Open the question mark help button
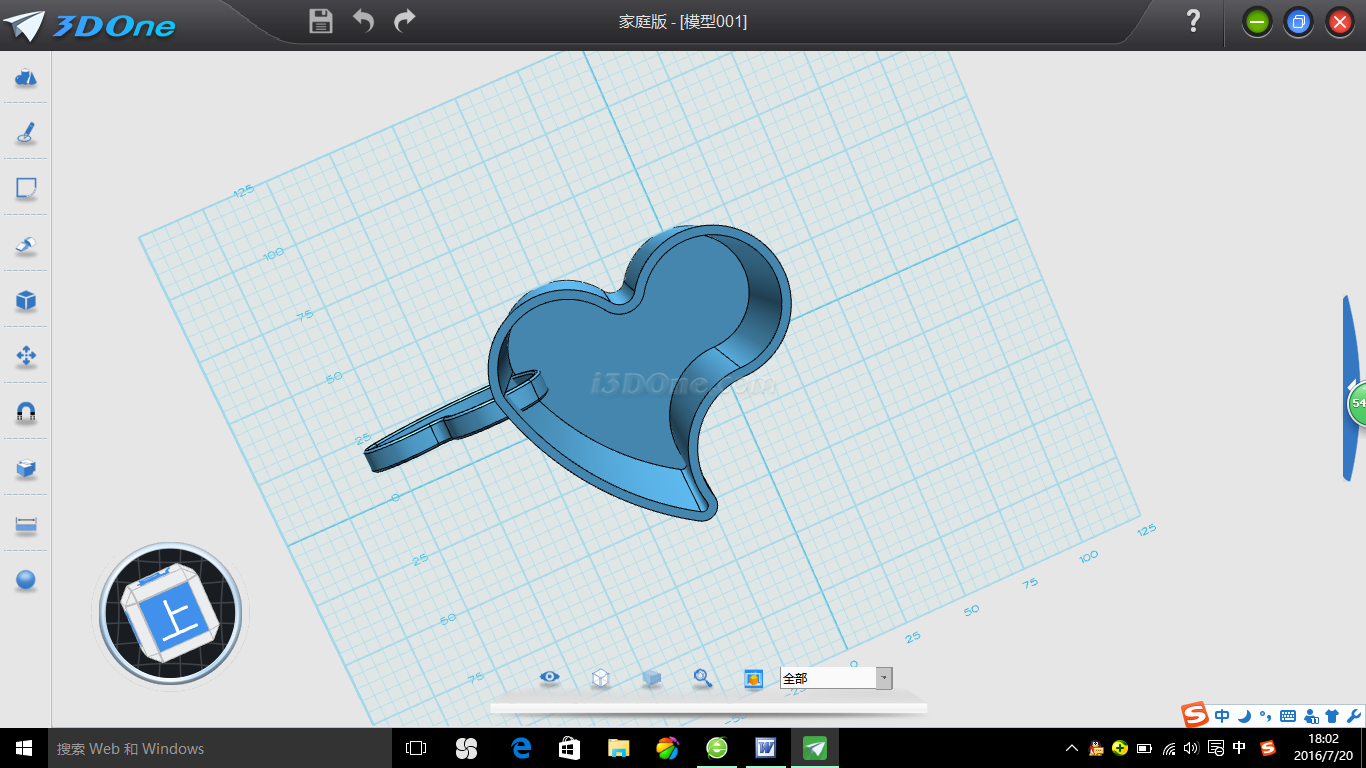Image resolution: width=1366 pixels, height=768 pixels. (x=1192, y=21)
